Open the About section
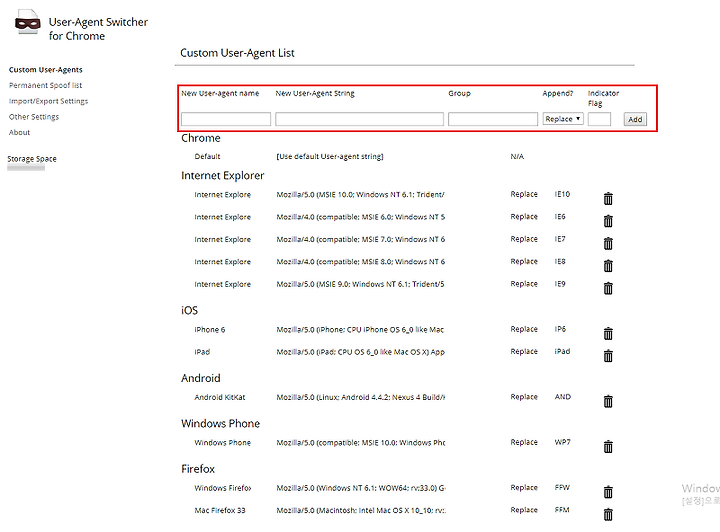 (x=19, y=132)
